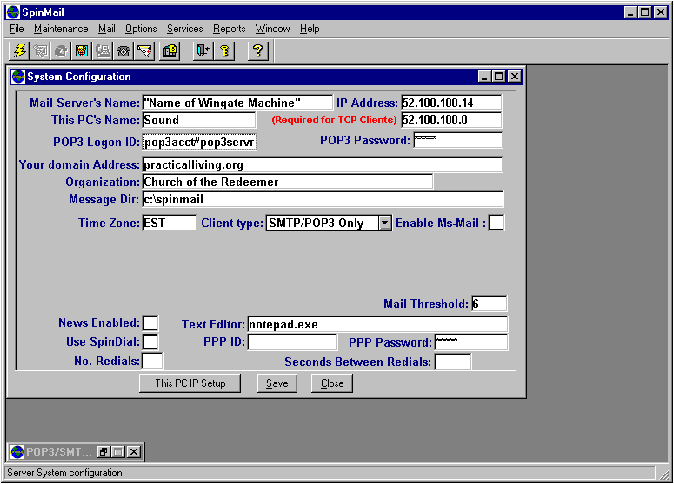
Task: Enable the Ms-Mail checkbox
Action: pyautogui.click(x=496, y=223)
